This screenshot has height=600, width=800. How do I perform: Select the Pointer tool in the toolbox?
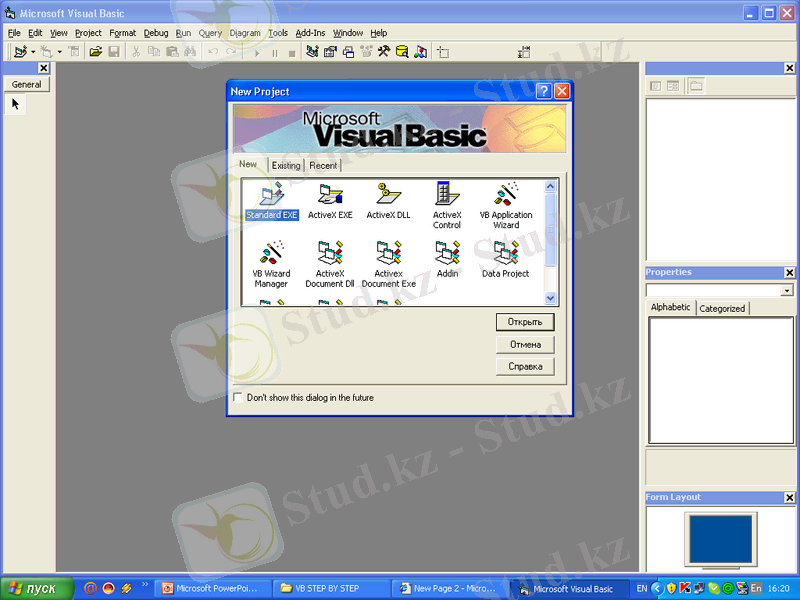tap(16, 103)
